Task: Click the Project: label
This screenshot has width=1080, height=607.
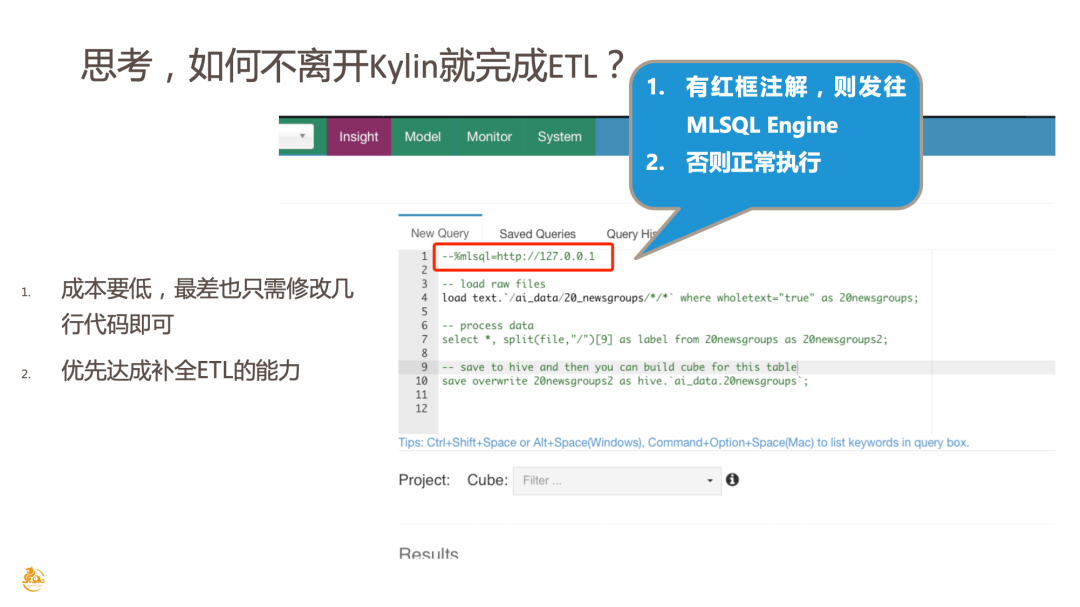Action: pos(424,480)
